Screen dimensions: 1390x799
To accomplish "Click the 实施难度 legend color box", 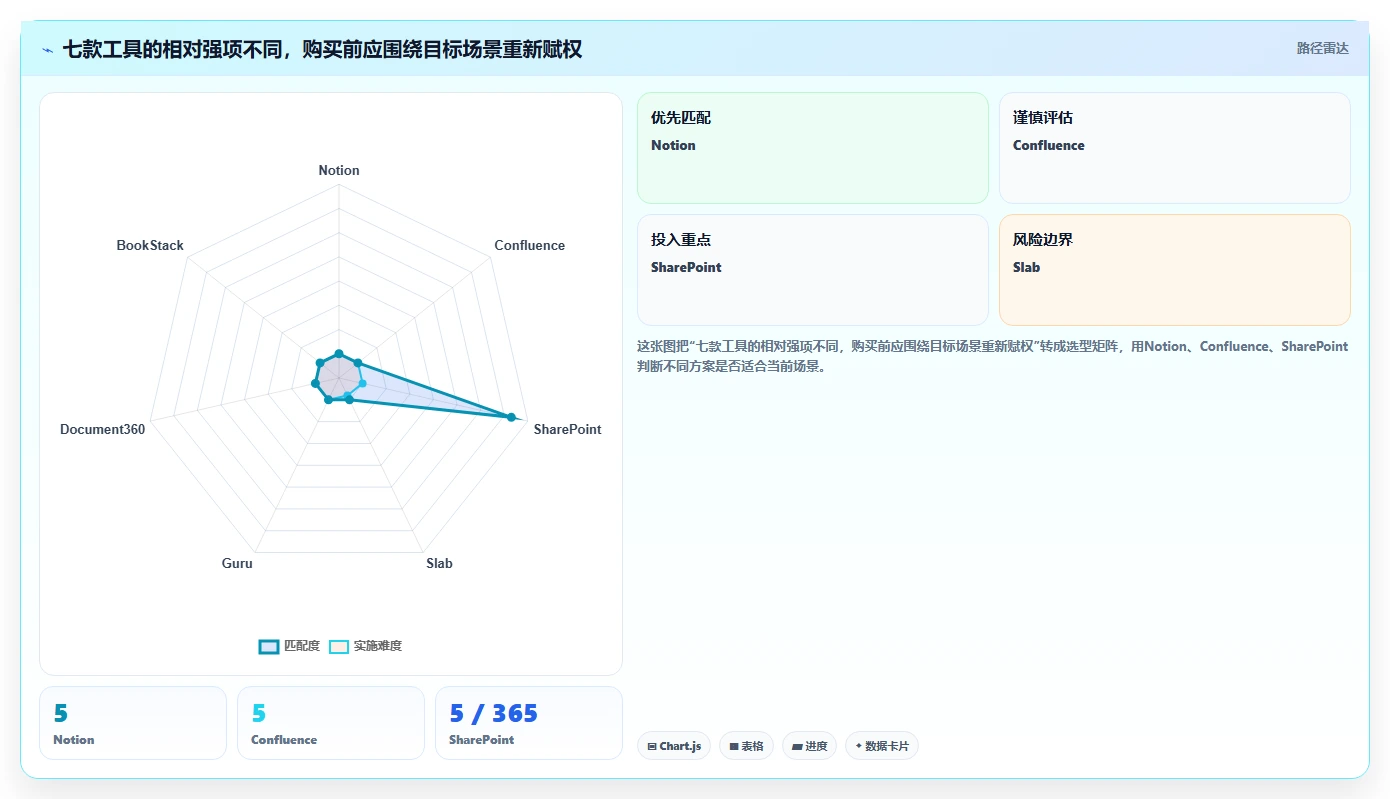I will pyautogui.click(x=339, y=646).
